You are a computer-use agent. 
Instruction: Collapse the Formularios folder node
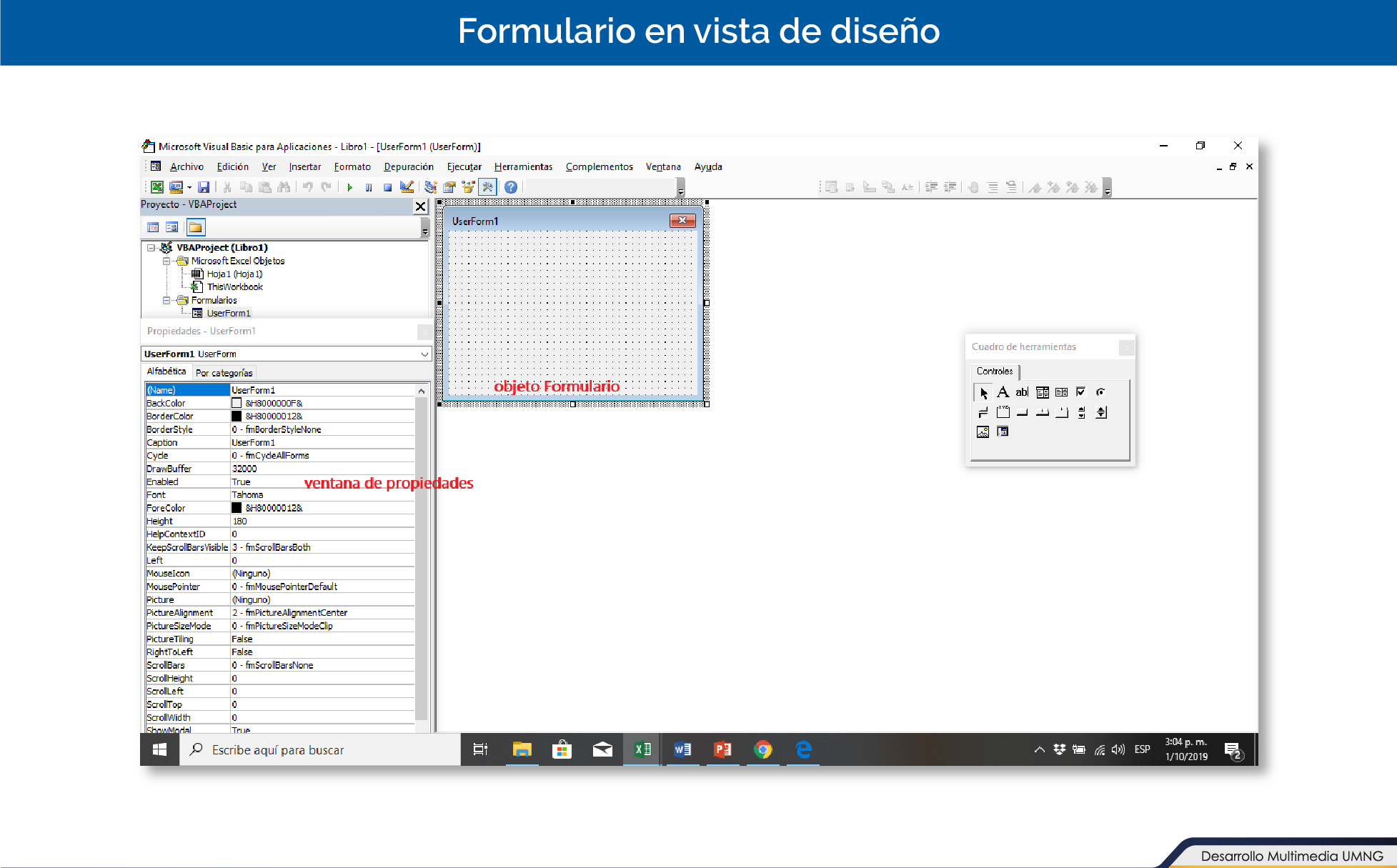[x=166, y=300]
